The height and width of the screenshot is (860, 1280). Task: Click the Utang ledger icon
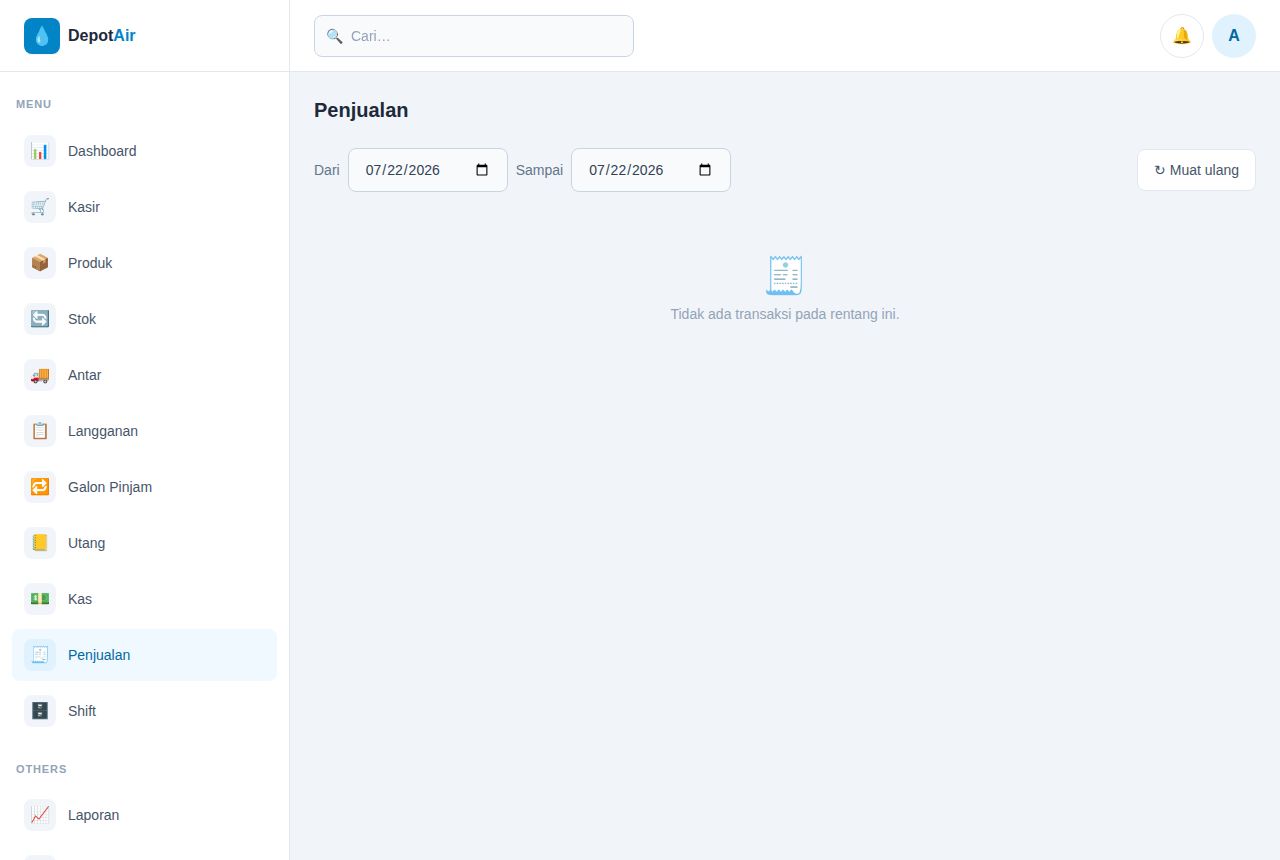pyautogui.click(x=40, y=543)
